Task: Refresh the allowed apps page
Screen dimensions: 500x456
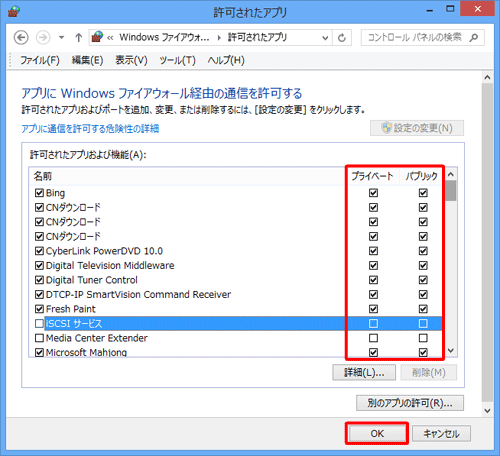Action: 342,38
